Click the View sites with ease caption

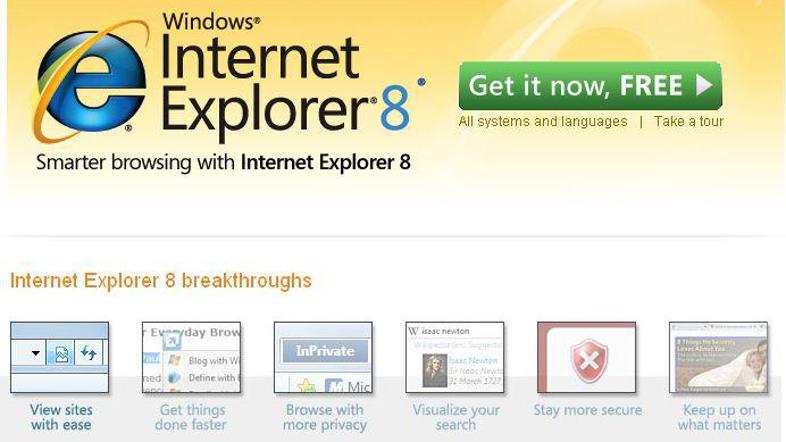pyautogui.click(x=61, y=417)
